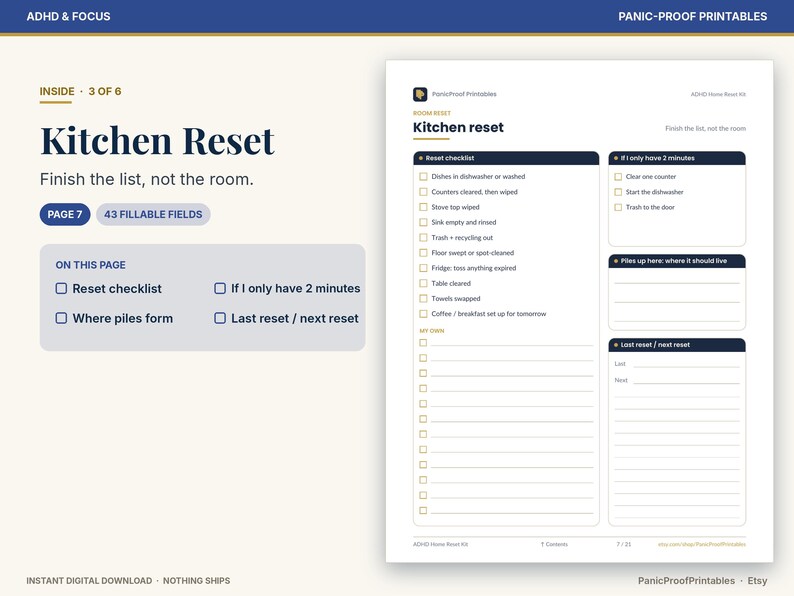This screenshot has height=596, width=794.
Task: Tick Dishes in dishwasher or washed checkbox
Action: [x=423, y=177]
